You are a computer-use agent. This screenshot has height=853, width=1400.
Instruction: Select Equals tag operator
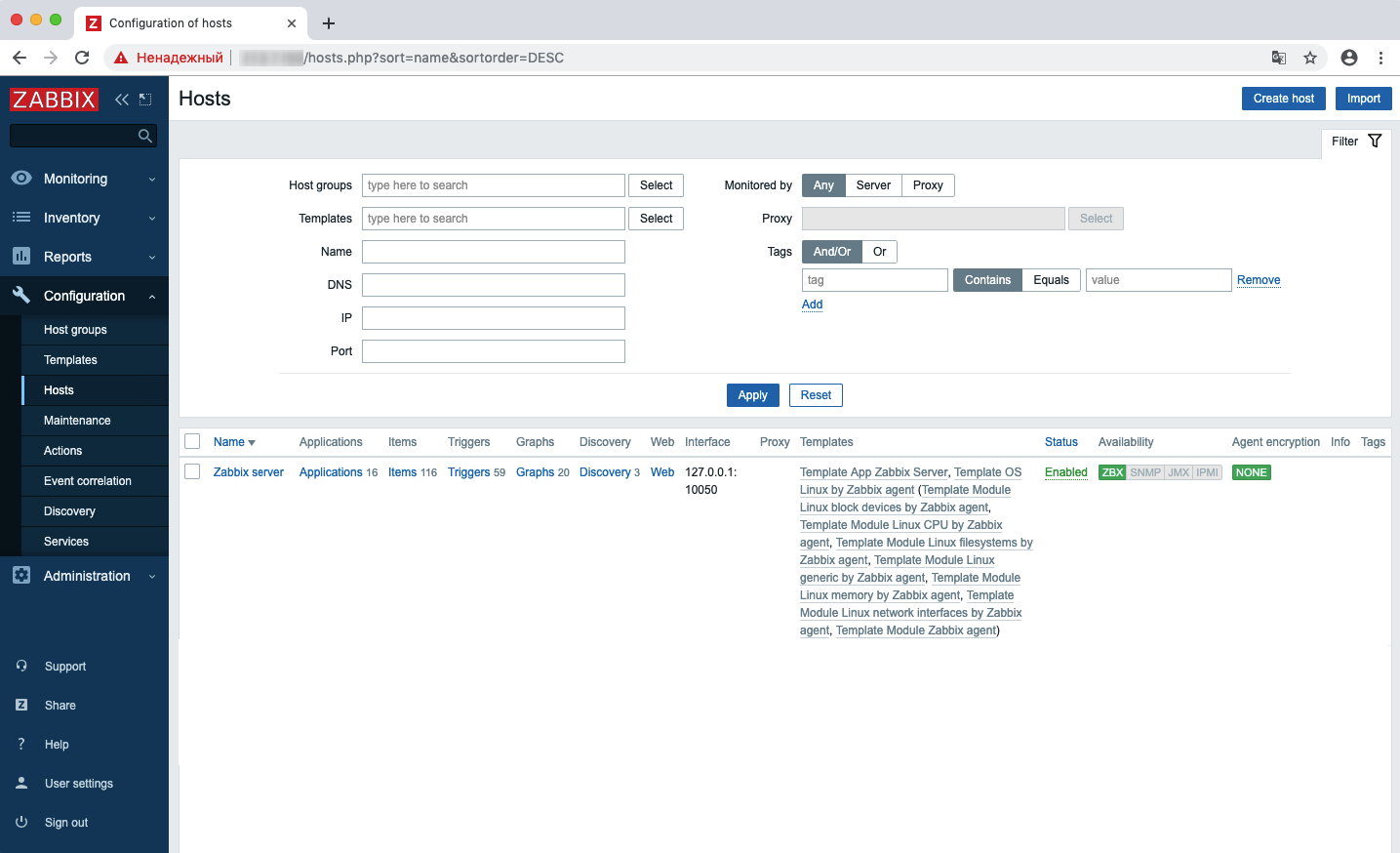click(1052, 280)
